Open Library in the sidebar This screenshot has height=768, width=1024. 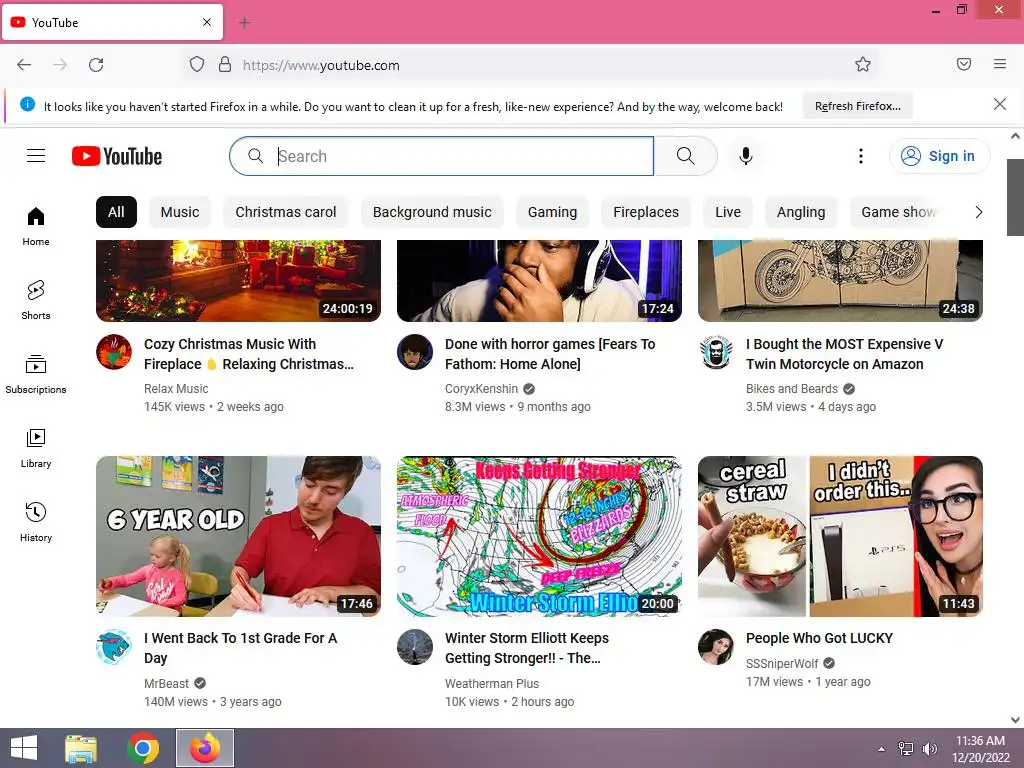[x=36, y=448]
